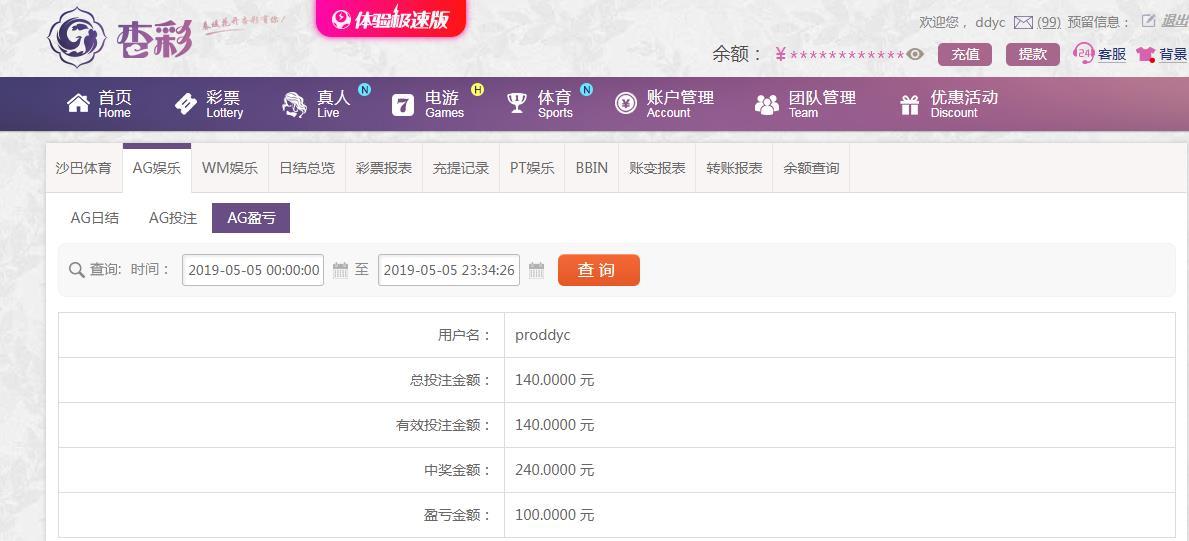
Task: Switch to BBIN tab
Action: point(591,168)
